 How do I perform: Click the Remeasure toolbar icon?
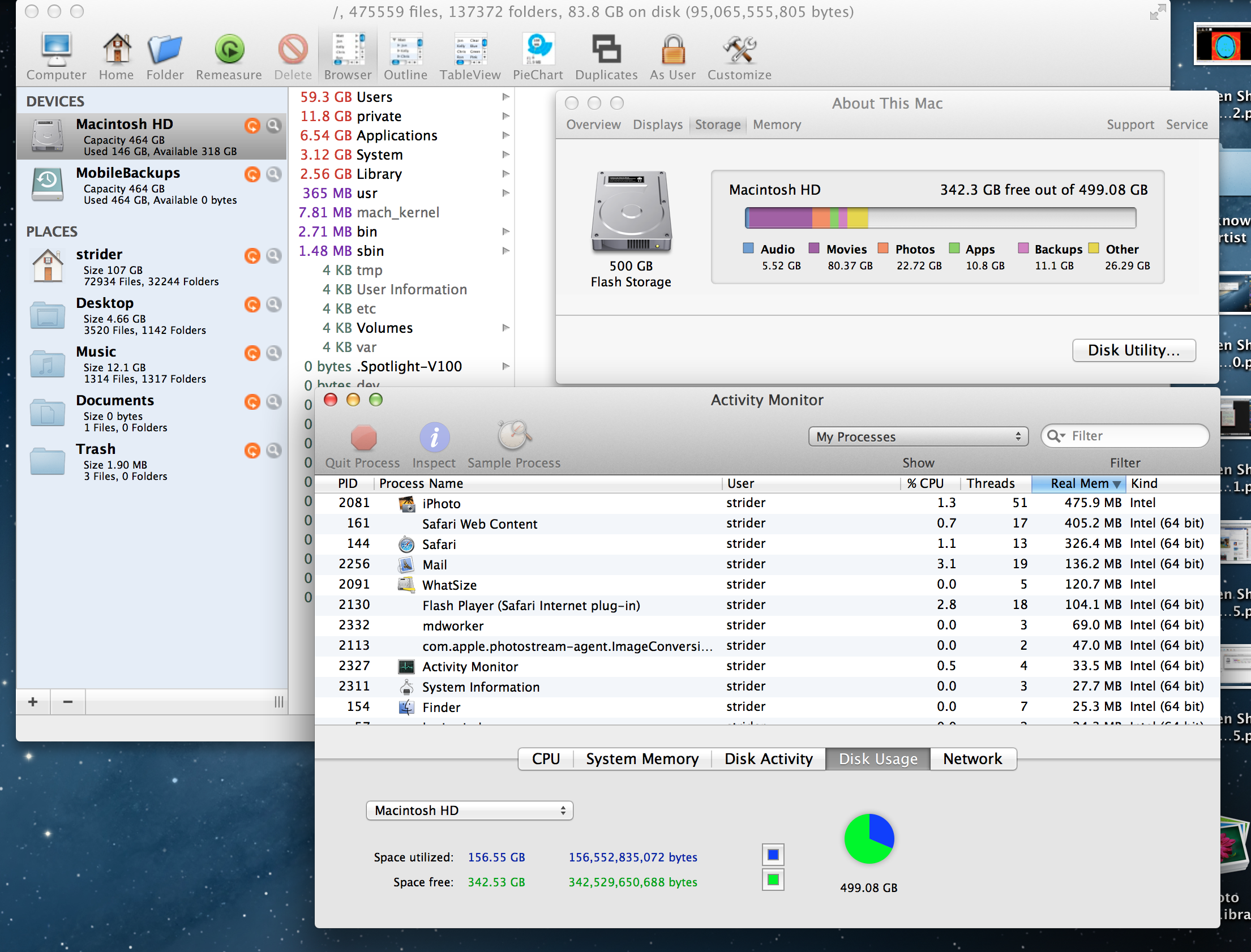[229, 50]
